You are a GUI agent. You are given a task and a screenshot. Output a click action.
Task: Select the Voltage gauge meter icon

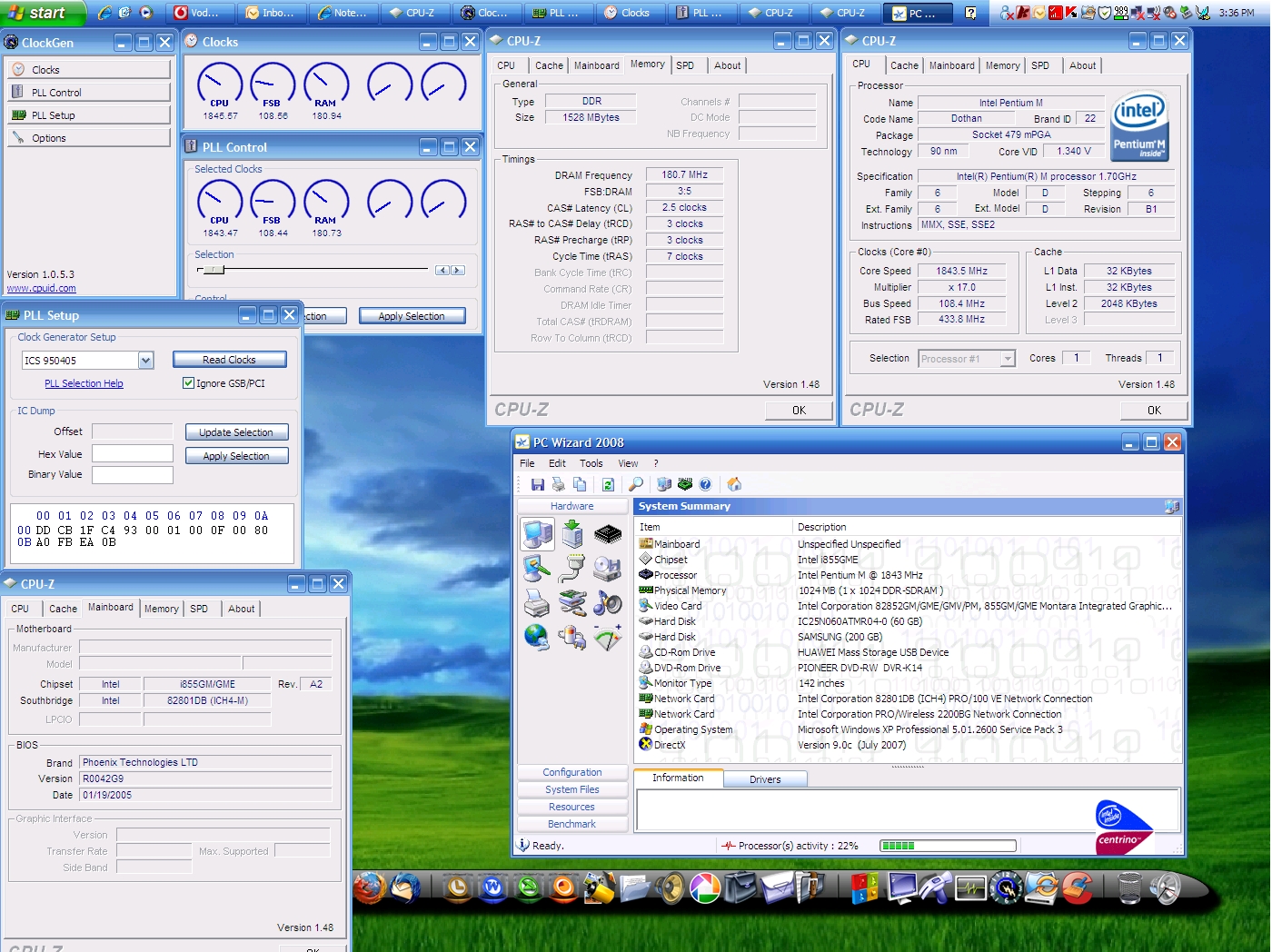[608, 638]
